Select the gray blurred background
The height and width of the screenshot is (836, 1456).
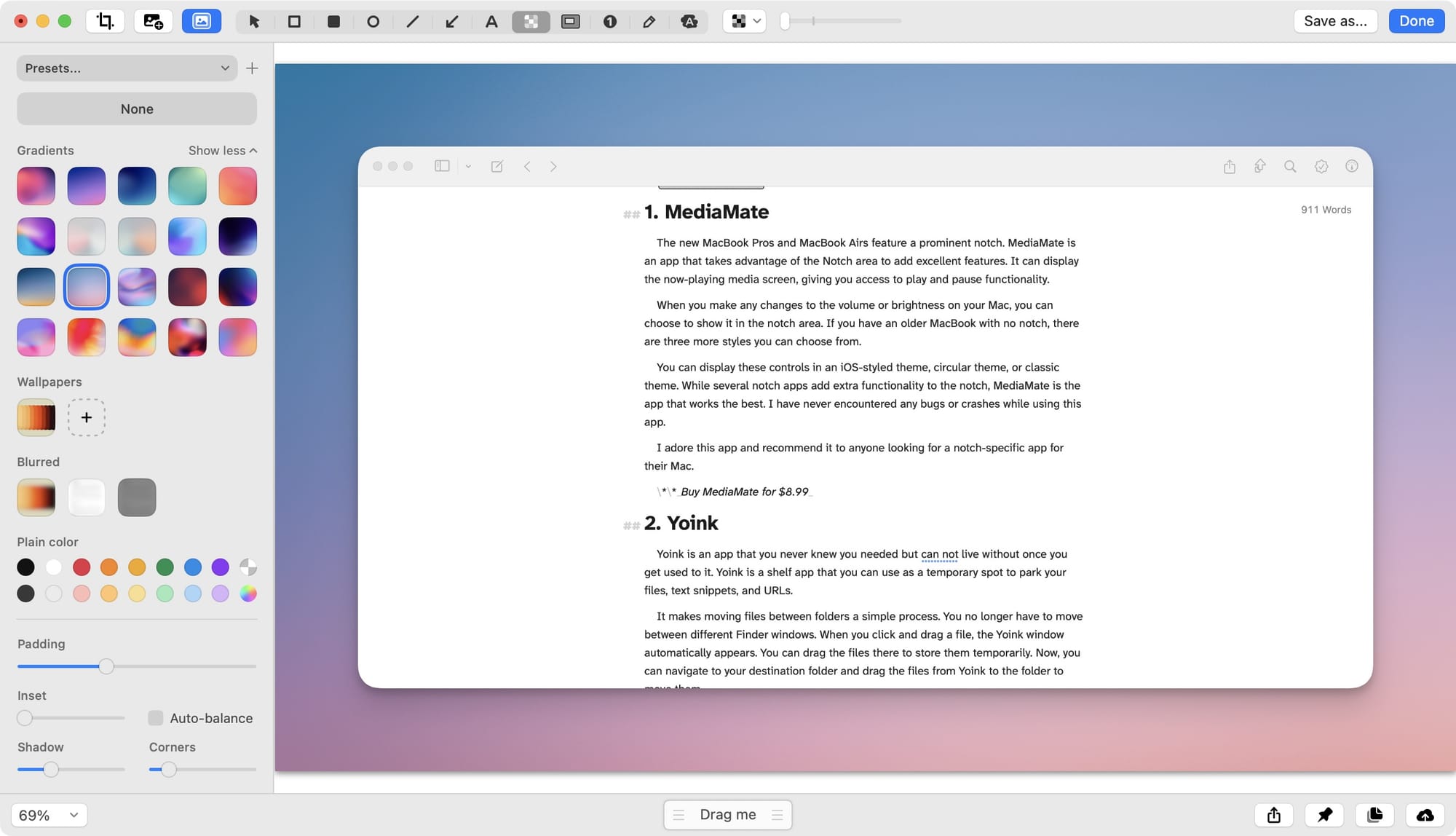[x=137, y=497]
